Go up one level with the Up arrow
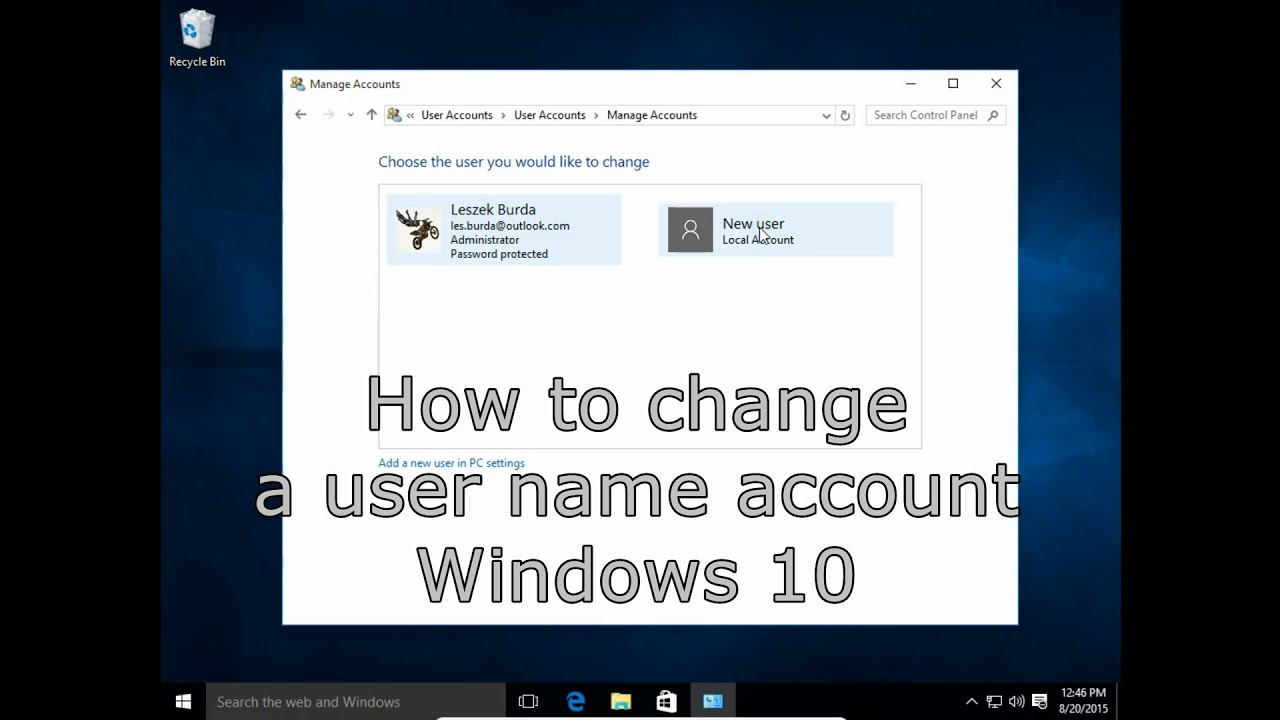This screenshot has width=1280, height=720. click(371, 115)
